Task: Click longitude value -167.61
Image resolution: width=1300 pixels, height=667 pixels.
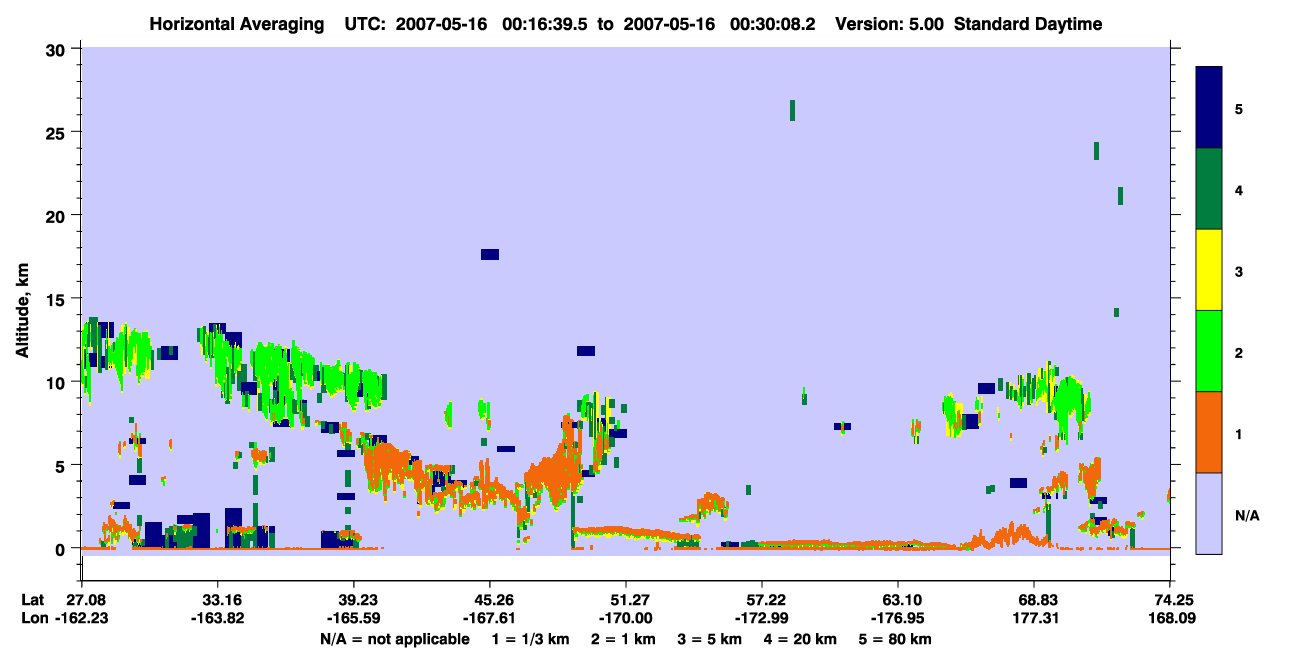Action: 490,618
